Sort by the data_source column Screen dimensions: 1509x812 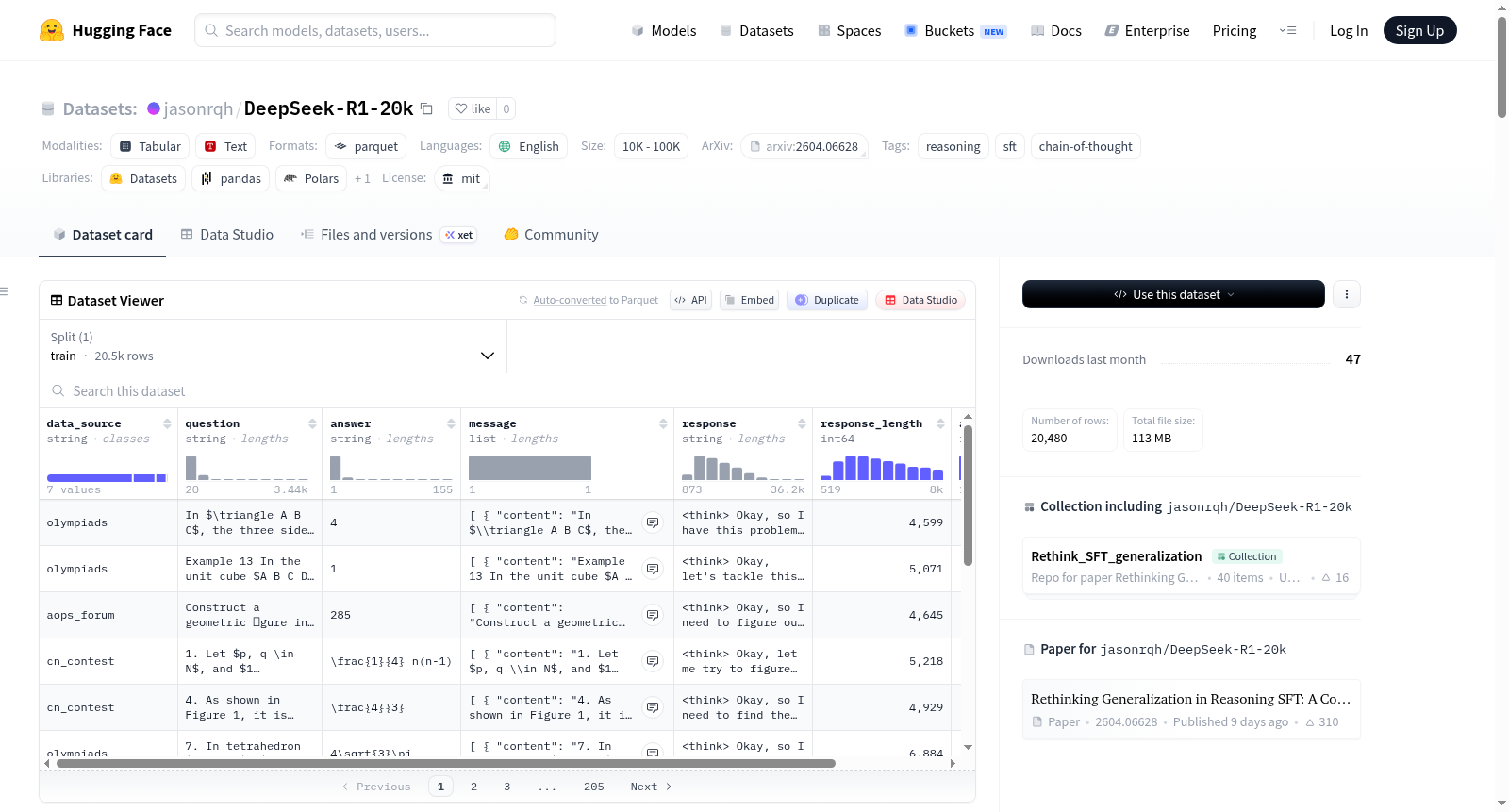coord(167,423)
